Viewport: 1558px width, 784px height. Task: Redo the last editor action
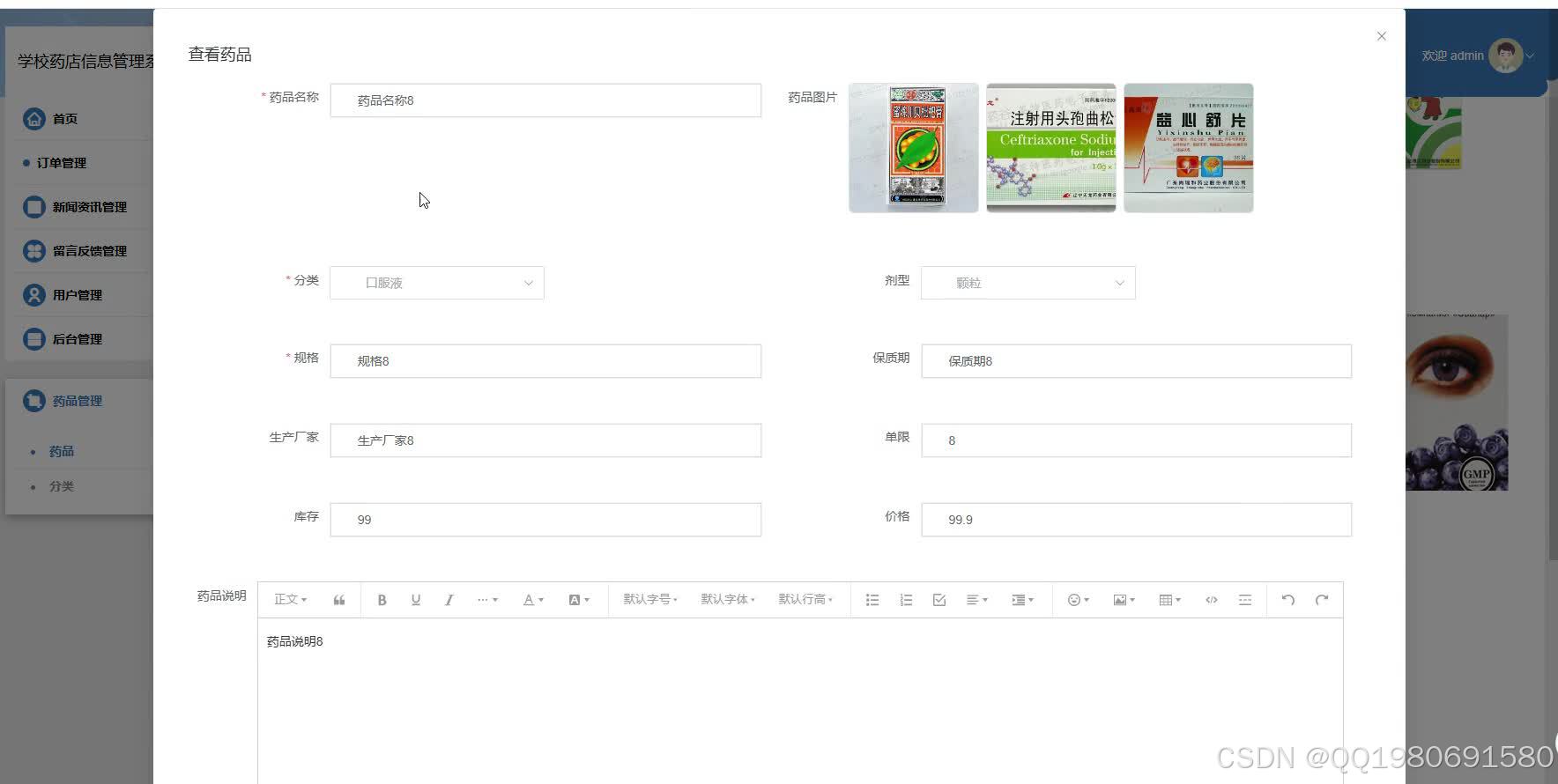pos(1322,600)
